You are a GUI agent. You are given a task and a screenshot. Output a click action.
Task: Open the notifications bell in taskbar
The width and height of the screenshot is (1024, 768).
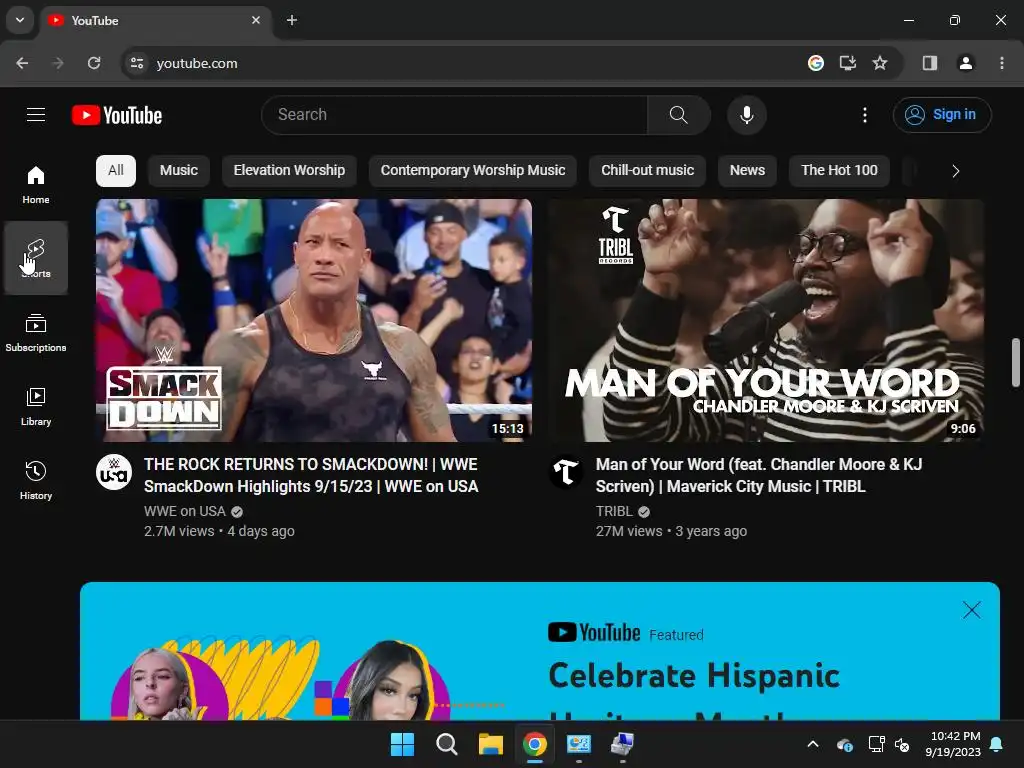pos(997,744)
